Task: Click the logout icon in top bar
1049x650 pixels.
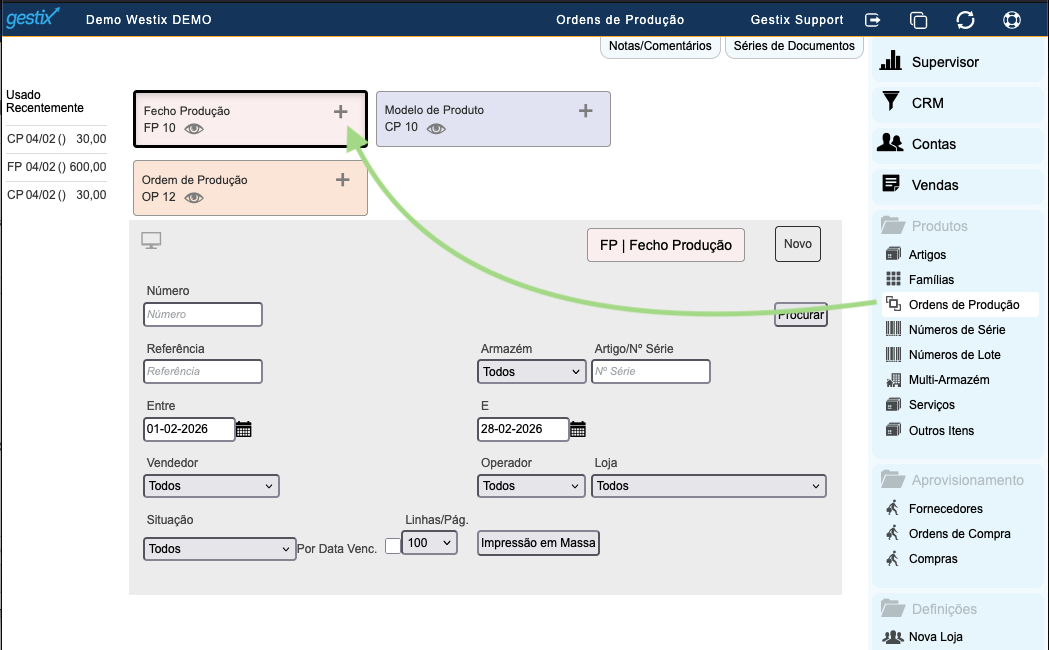Action: pos(873,19)
